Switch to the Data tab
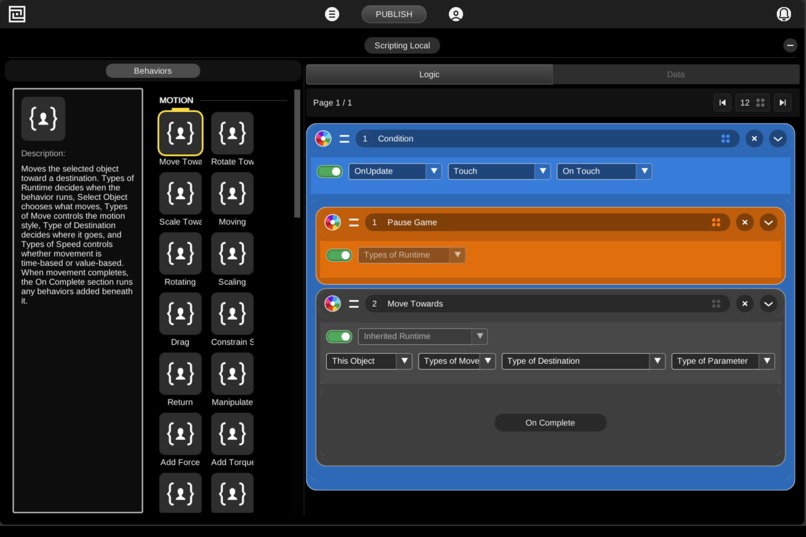Screen dimensions: 806x537 click(x=675, y=75)
